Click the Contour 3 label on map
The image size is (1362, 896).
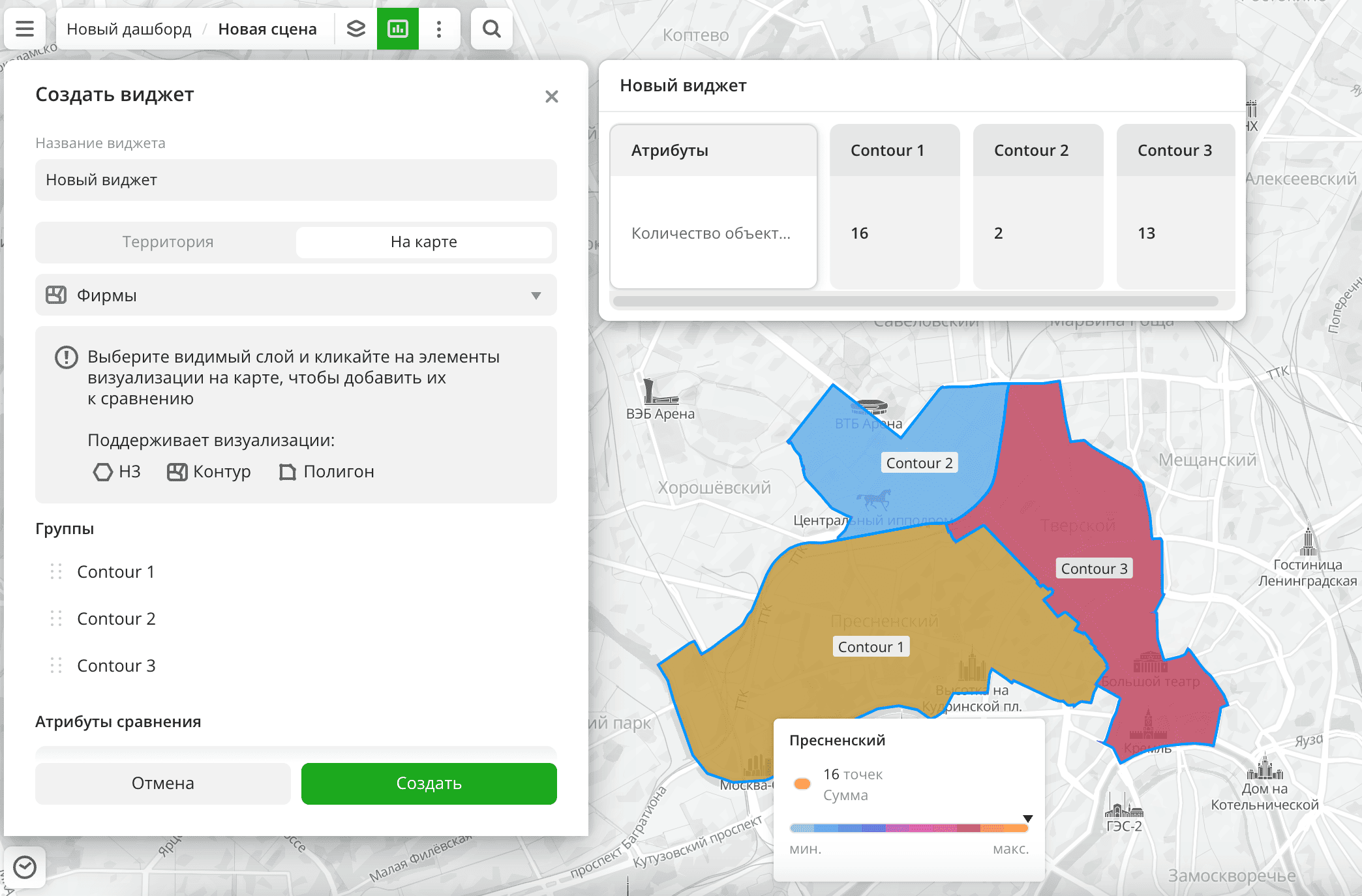pyautogui.click(x=1094, y=569)
